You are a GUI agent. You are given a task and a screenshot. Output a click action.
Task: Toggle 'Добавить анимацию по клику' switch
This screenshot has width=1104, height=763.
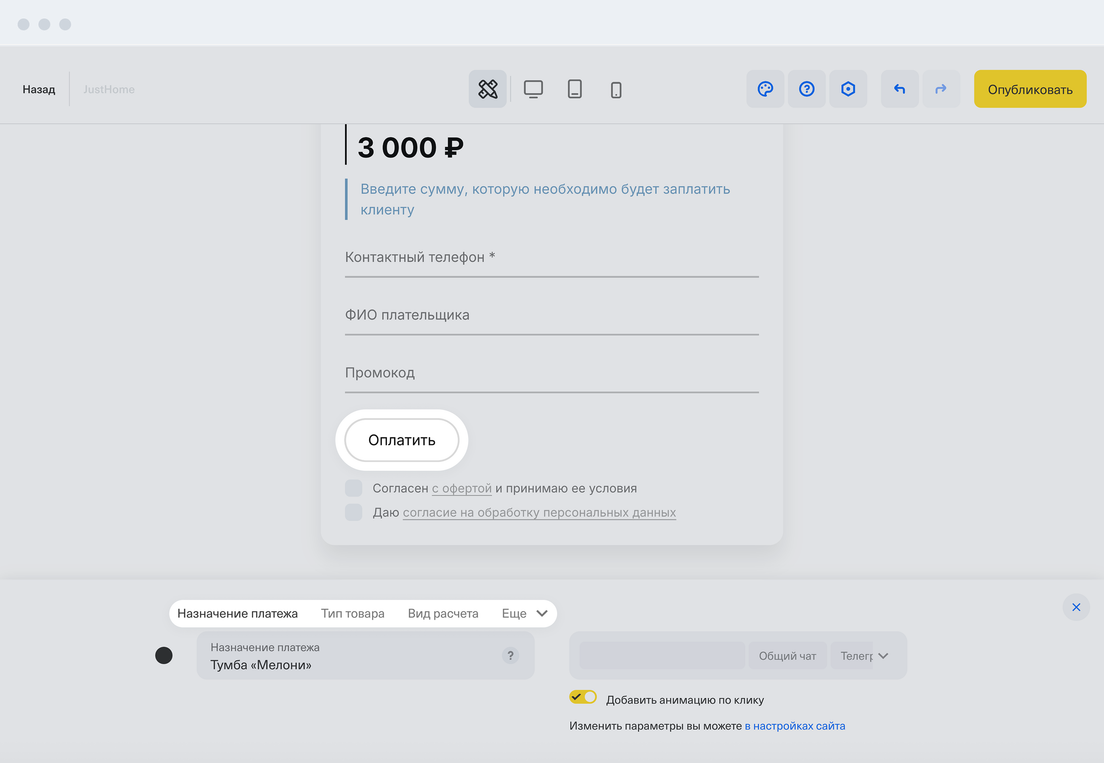pyautogui.click(x=583, y=697)
